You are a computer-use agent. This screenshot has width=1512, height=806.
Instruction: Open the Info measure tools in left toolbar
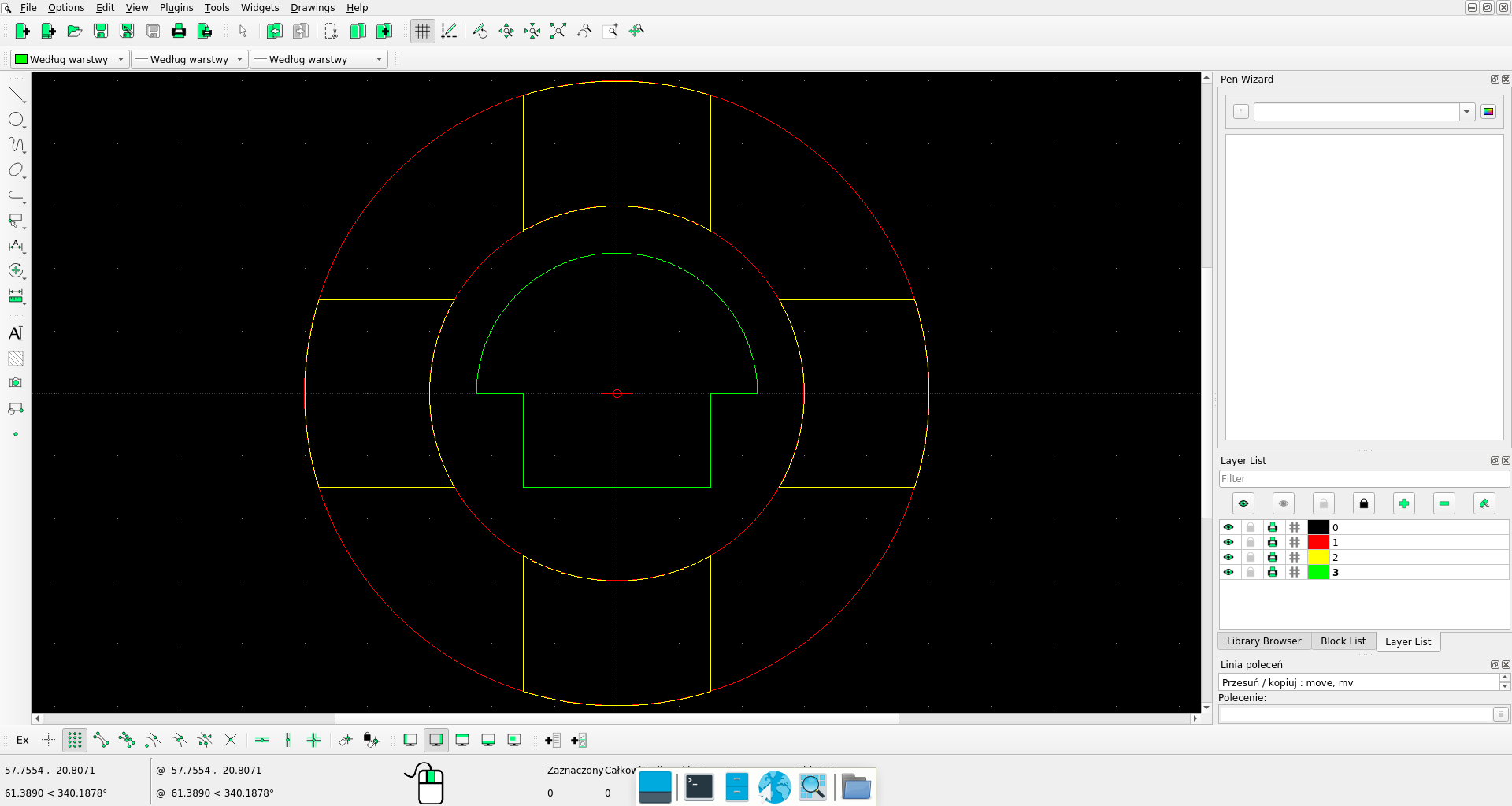point(17,296)
